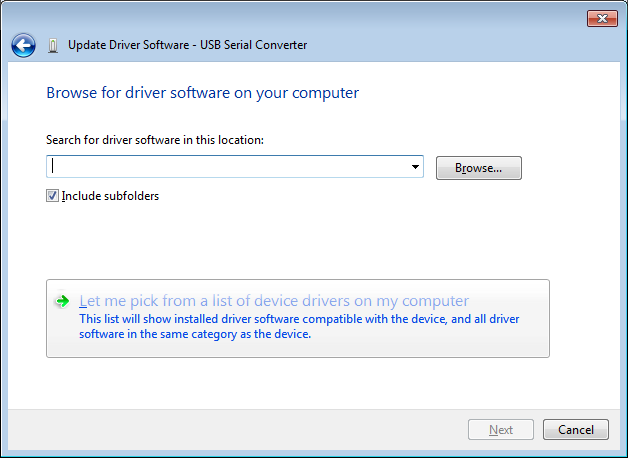
Task: Click 'Search for driver software in this location' label
Action: coord(154,140)
